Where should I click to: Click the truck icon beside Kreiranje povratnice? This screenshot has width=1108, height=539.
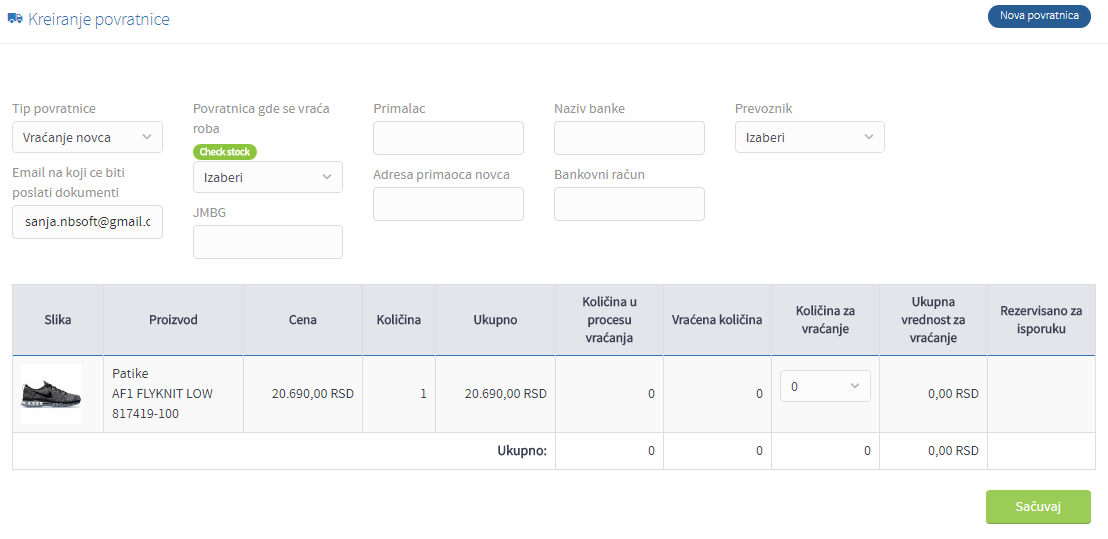point(14,19)
